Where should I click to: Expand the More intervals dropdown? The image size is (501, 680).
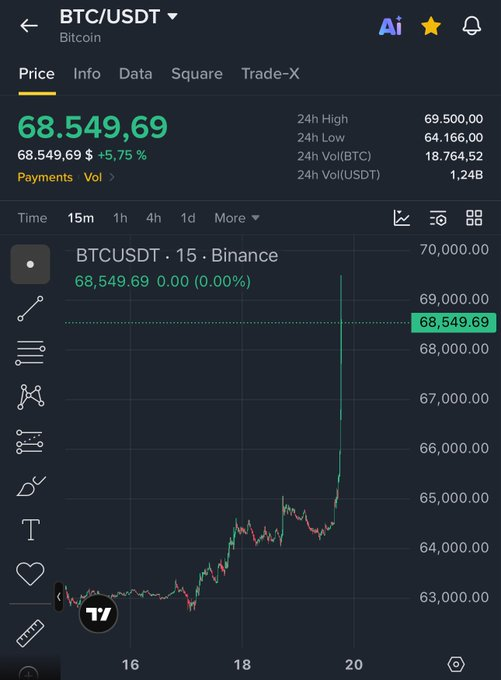[236, 218]
